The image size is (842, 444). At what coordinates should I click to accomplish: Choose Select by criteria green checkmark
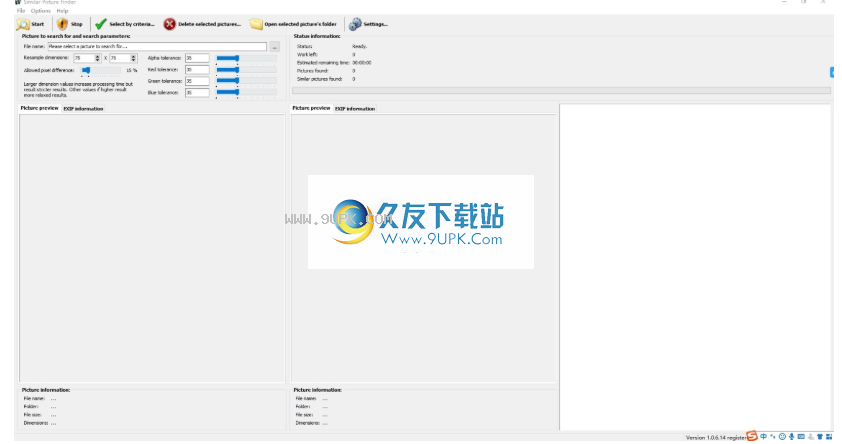click(x=125, y=24)
